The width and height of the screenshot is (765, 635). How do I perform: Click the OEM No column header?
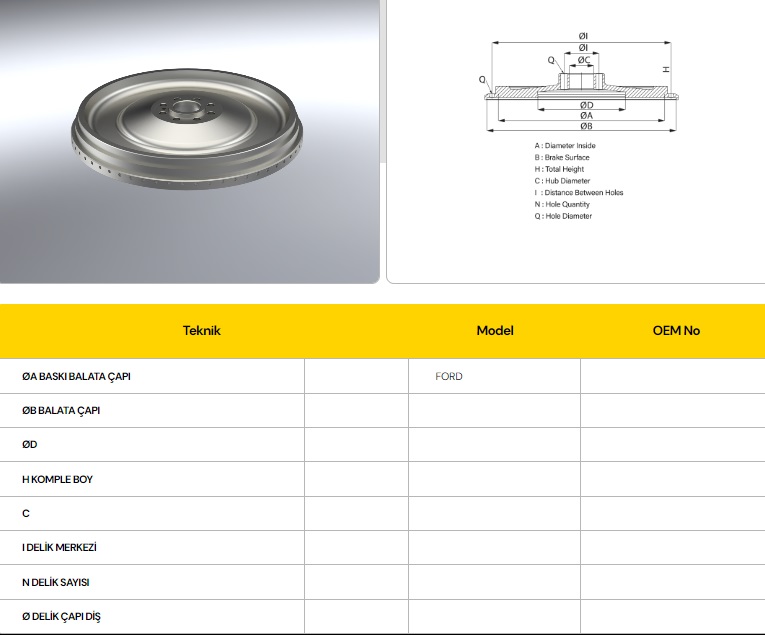point(676,330)
